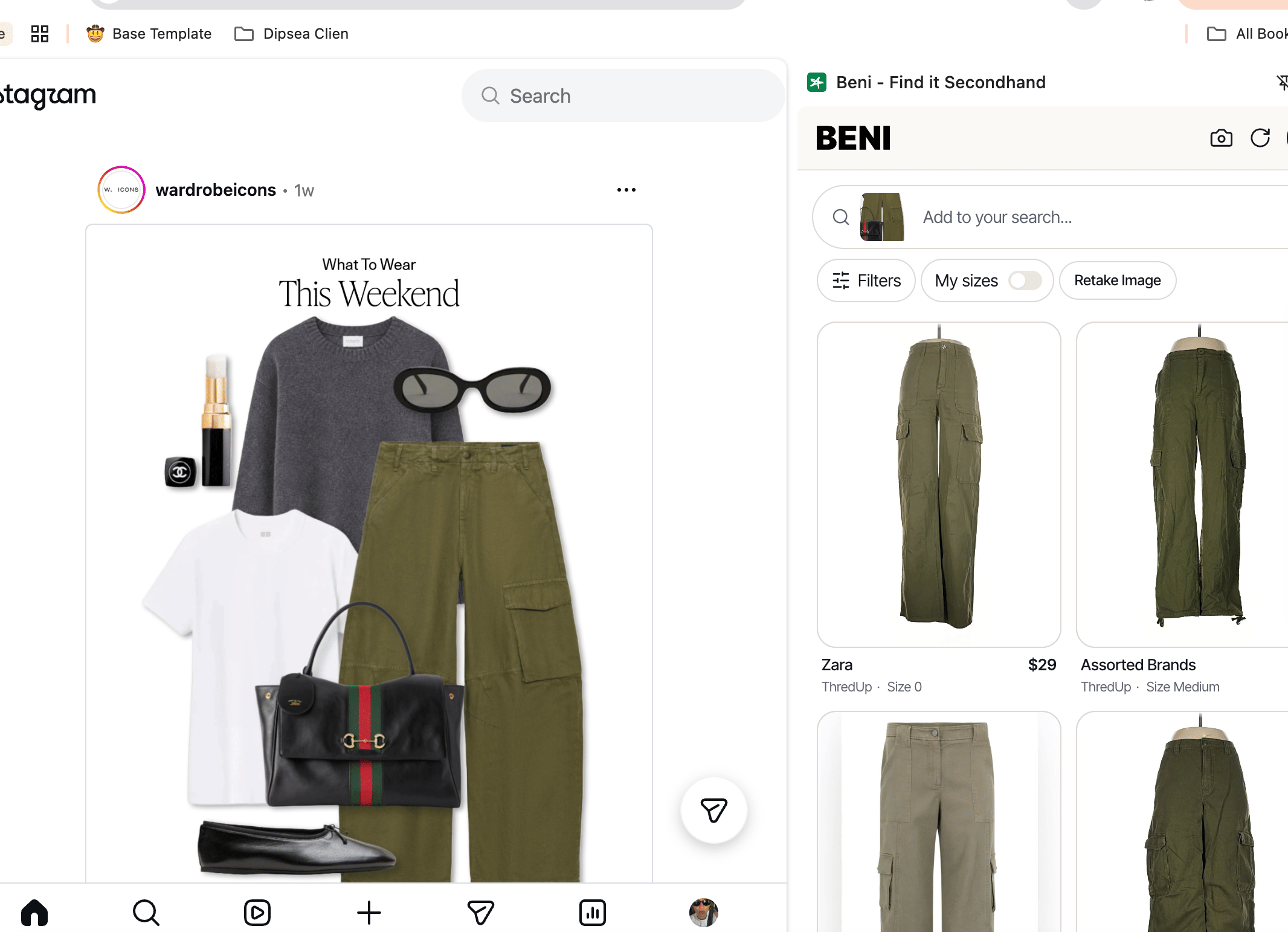The height and width of the screenshot is (932, 1288).
Task: Click Retake Image button
Action: 1118,280
